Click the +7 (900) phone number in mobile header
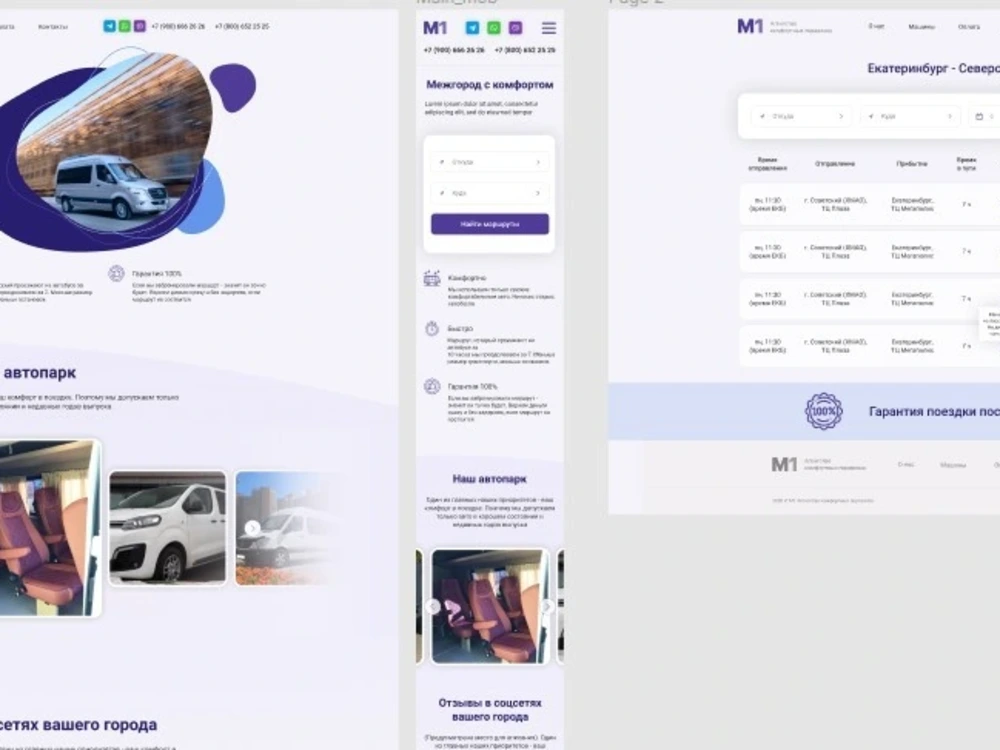The image size is (1000, 750). point(453,50)
